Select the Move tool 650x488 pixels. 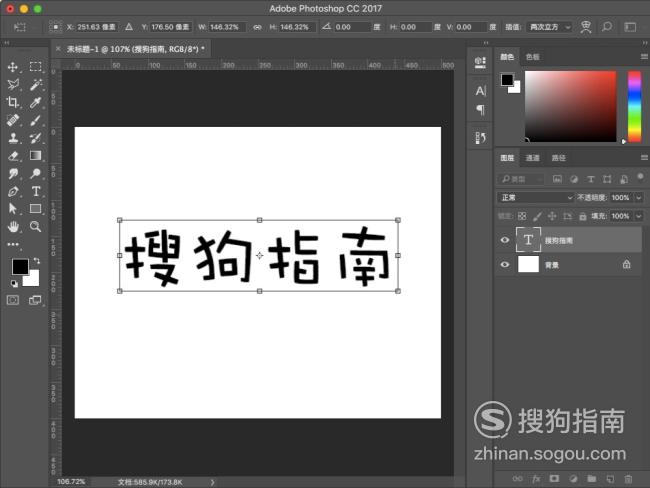coord(13,67)
